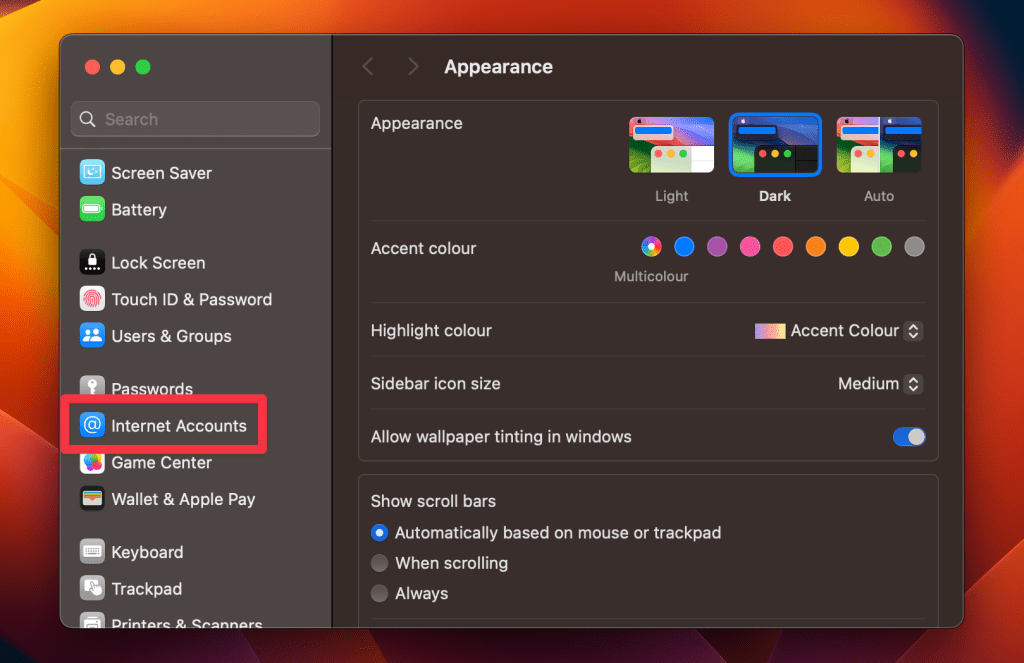Select Always show scroll bars option
Image resolution: width=1024 pixels, height=663 pixels.
(x=379, y=593)
